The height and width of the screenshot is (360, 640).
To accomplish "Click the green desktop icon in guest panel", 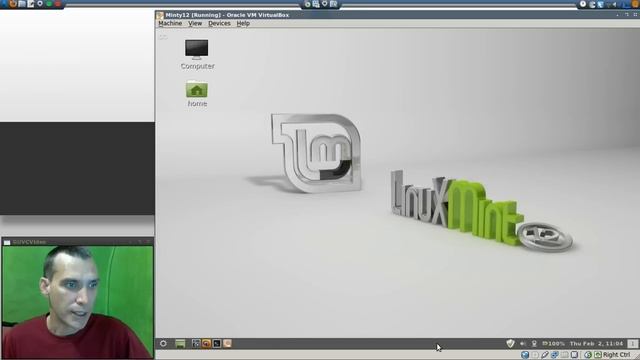I will [180, 343].
